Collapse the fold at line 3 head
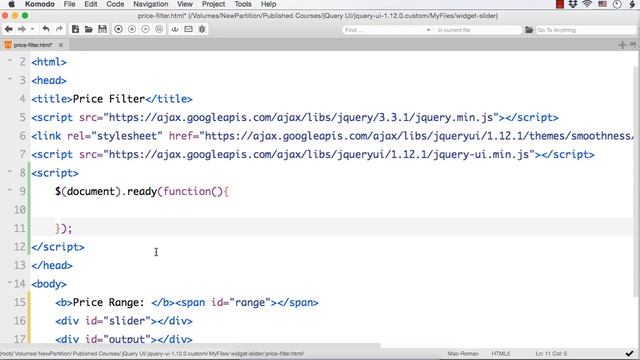This screenshot has height=360, width=640. point(9,79)
